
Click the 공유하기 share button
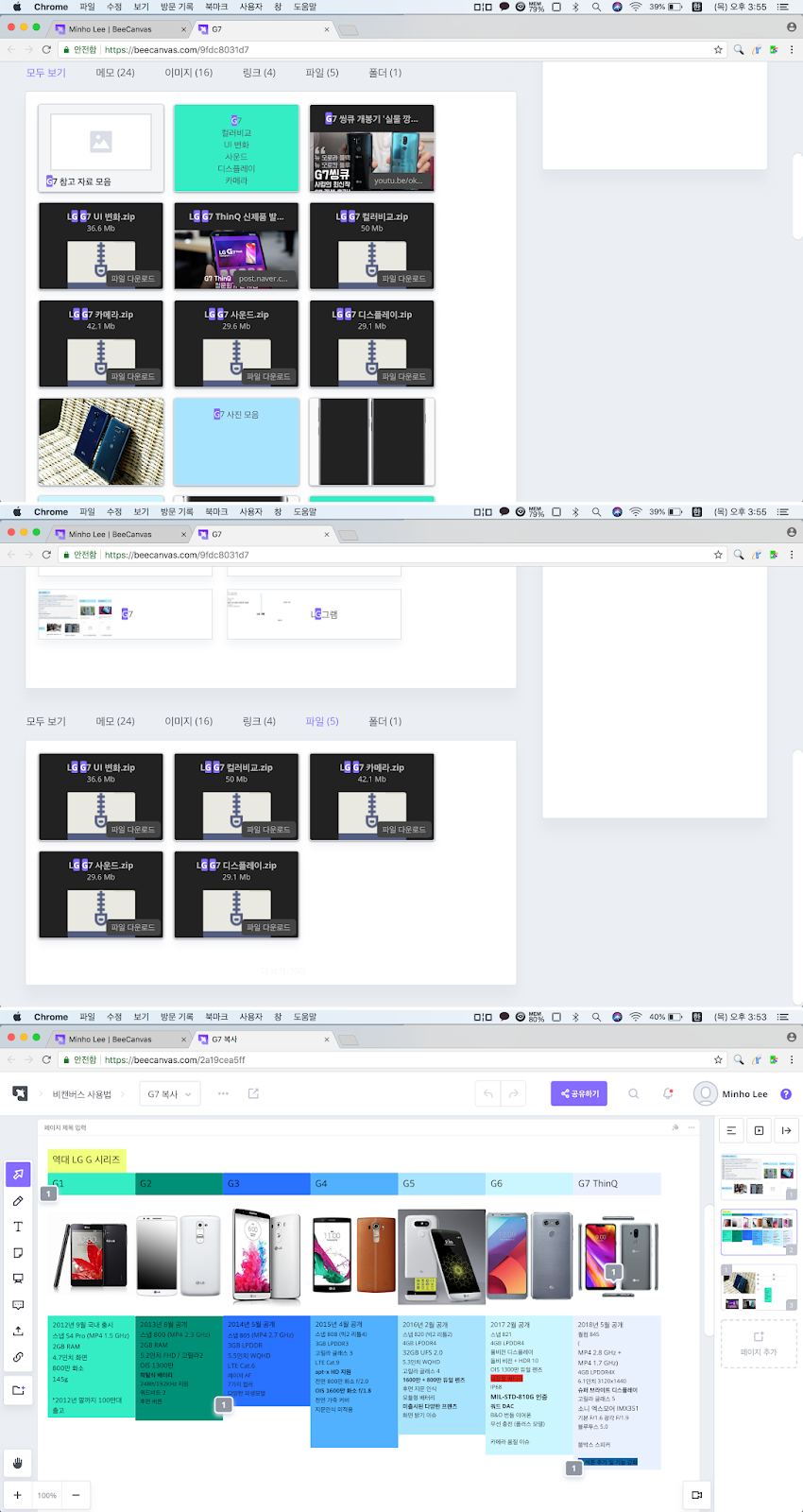click(579, 1093)
